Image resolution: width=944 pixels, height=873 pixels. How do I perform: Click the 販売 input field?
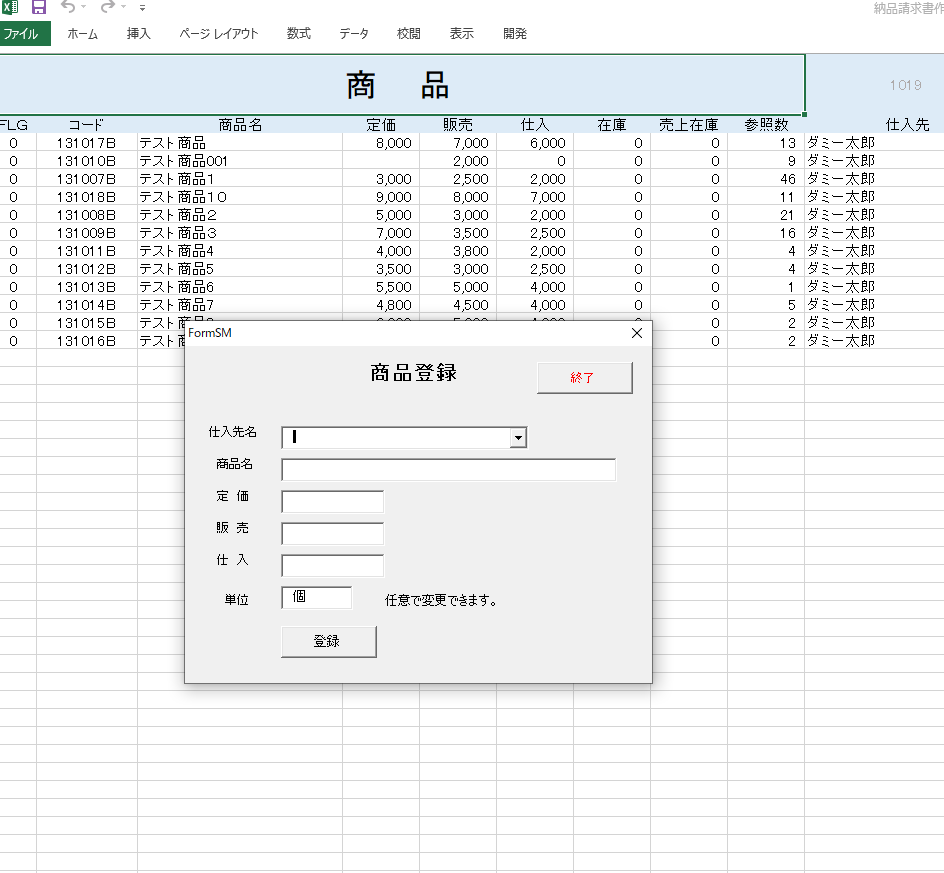(332, 533)
